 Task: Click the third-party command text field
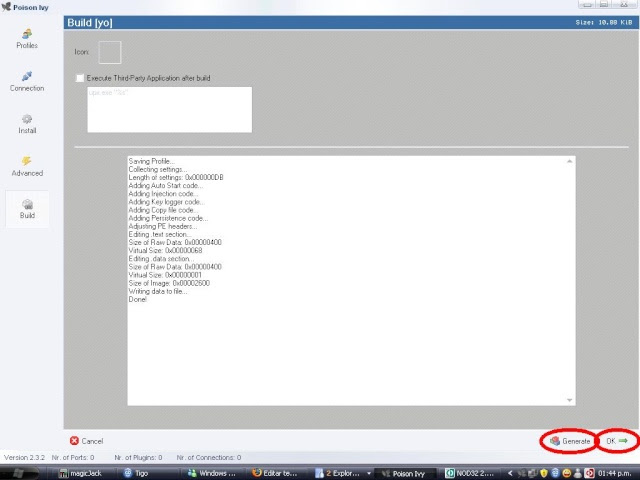(169, 109)
